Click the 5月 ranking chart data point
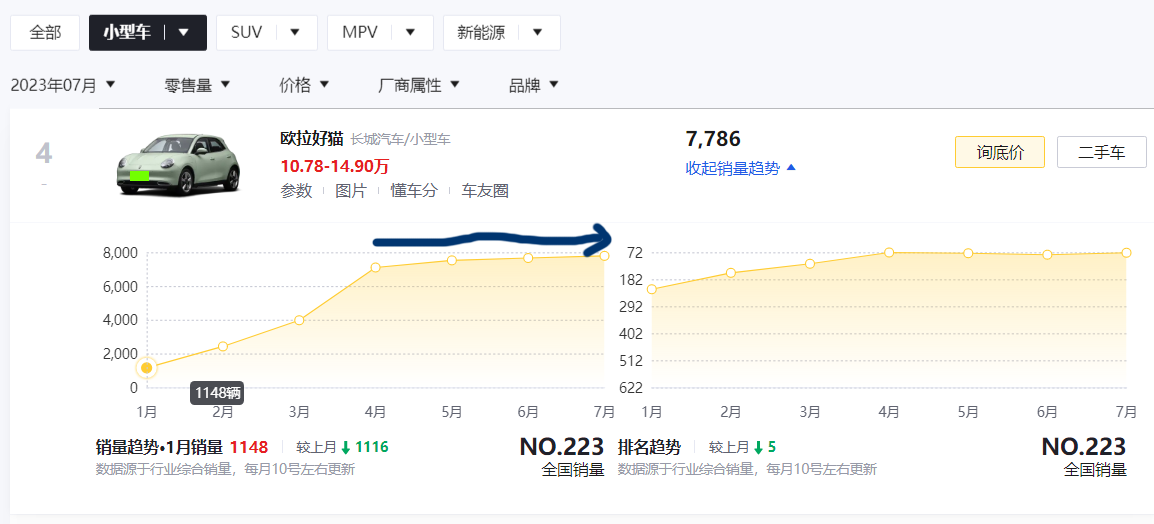1154x524 pixels. [969, 253]
